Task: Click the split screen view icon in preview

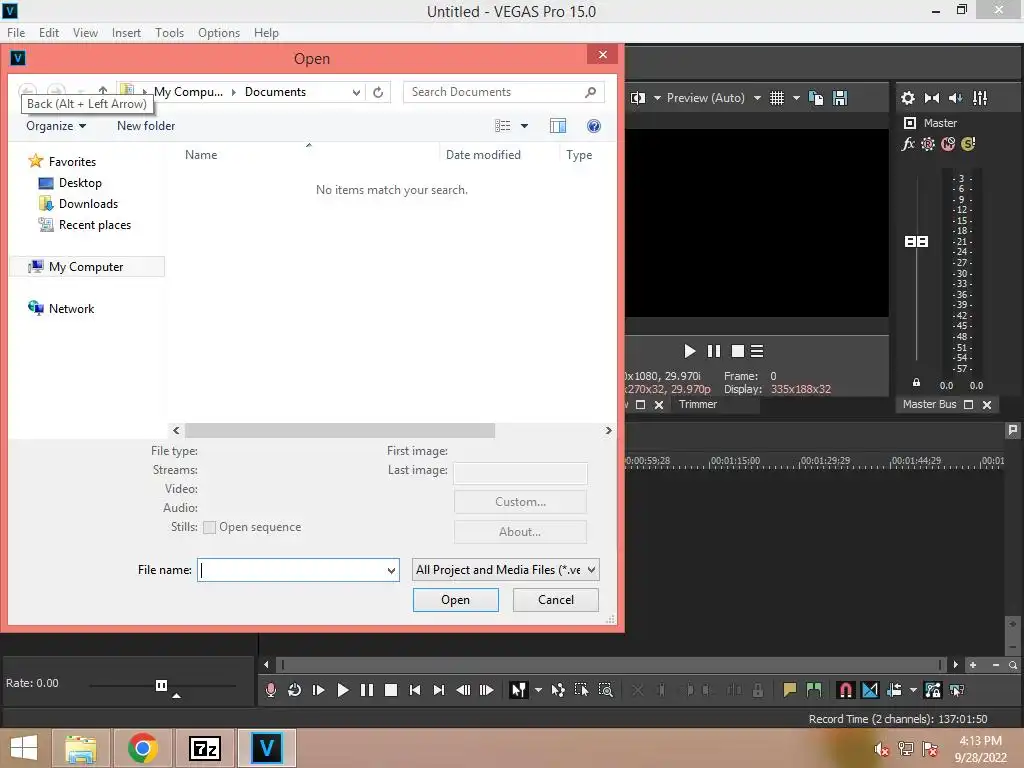Action: pos(638,98)
